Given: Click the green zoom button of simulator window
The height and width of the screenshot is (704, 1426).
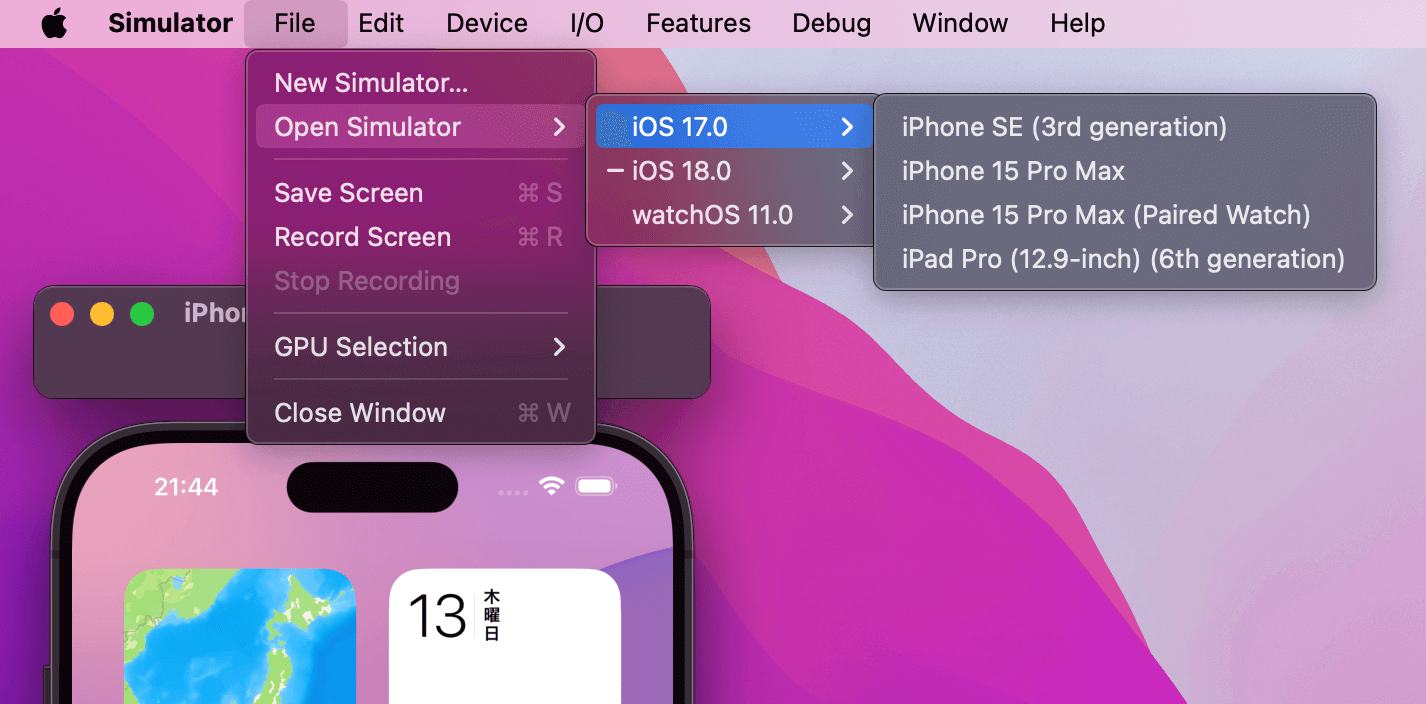Looking at the screenshot, I should point(142,314).
